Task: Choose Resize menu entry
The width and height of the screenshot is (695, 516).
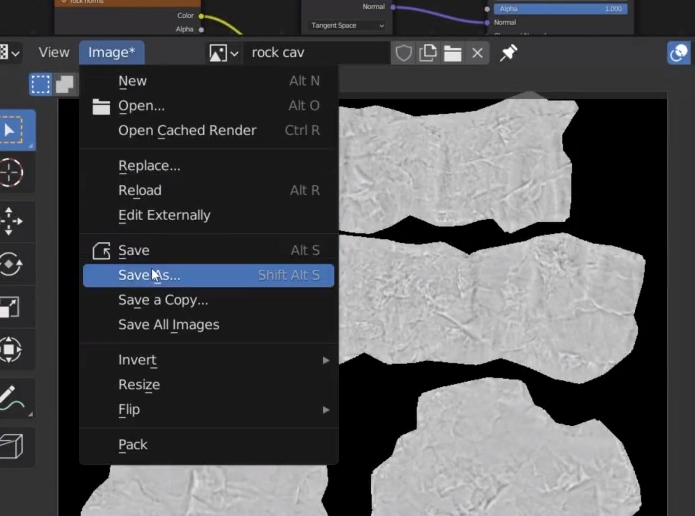Action: [x=208, y=384]
